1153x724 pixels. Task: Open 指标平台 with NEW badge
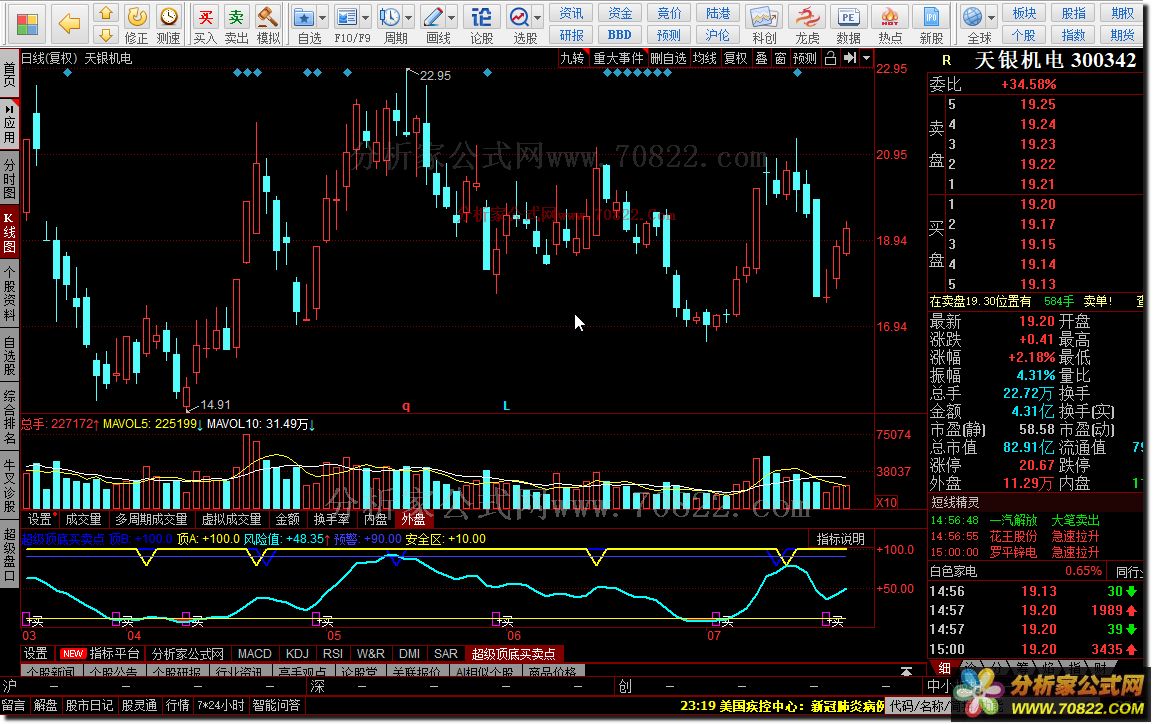(100, 653)
